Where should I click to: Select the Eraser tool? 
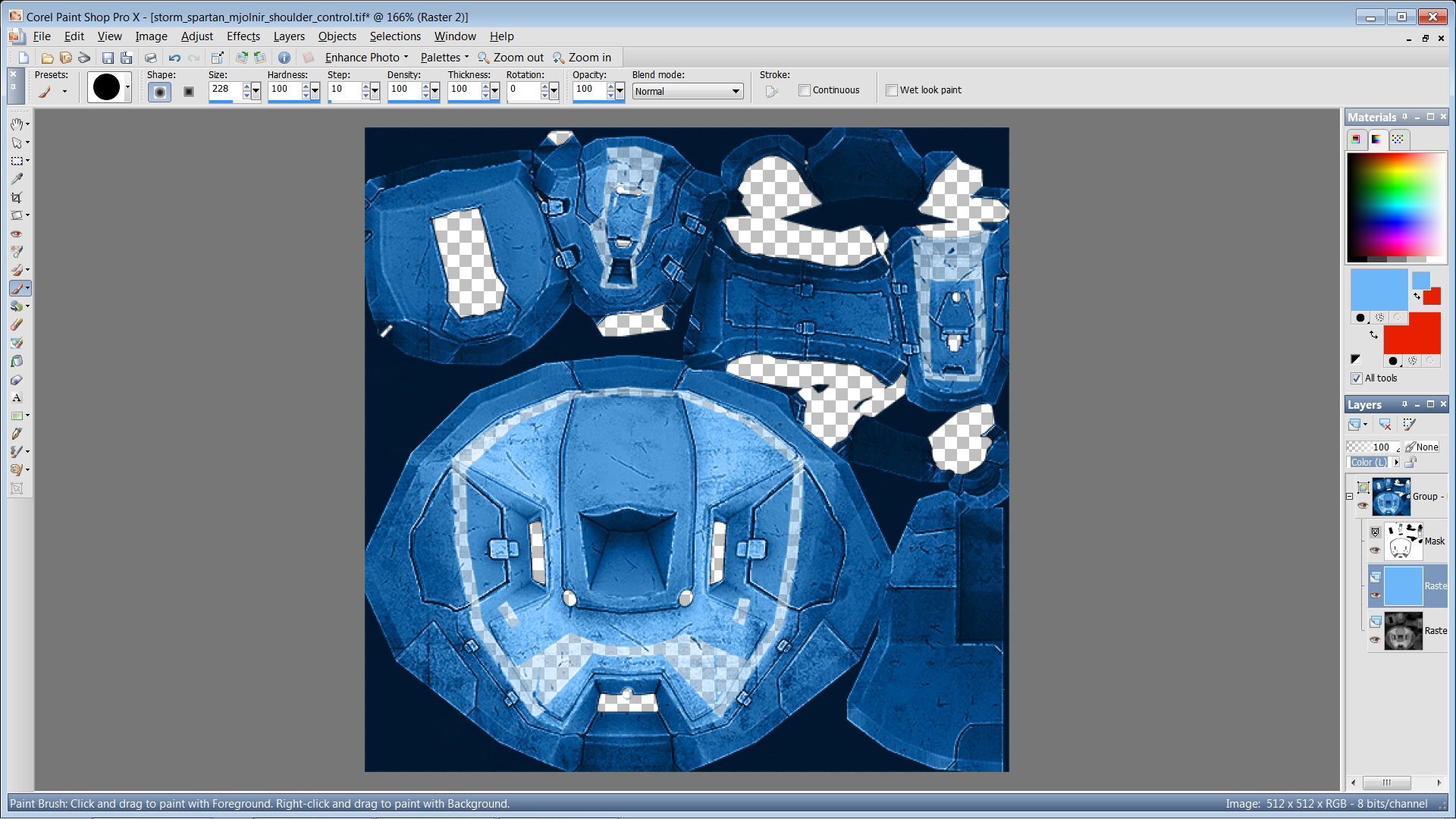(17, 325)
